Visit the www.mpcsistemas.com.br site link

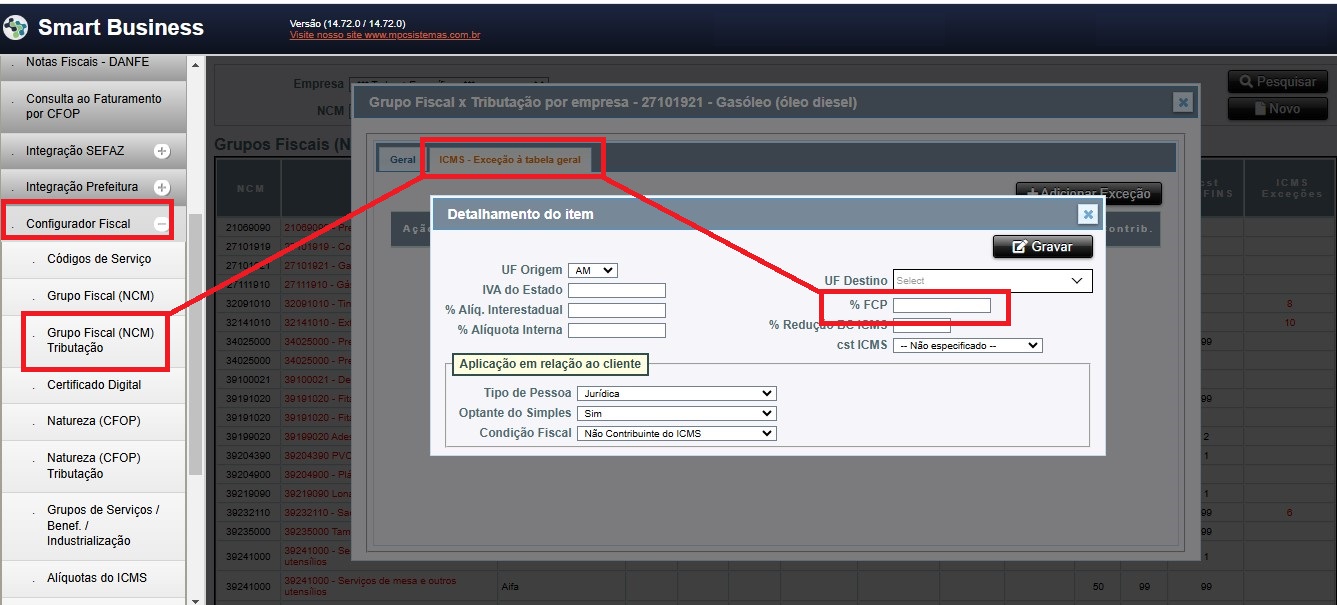click(385, 35)
